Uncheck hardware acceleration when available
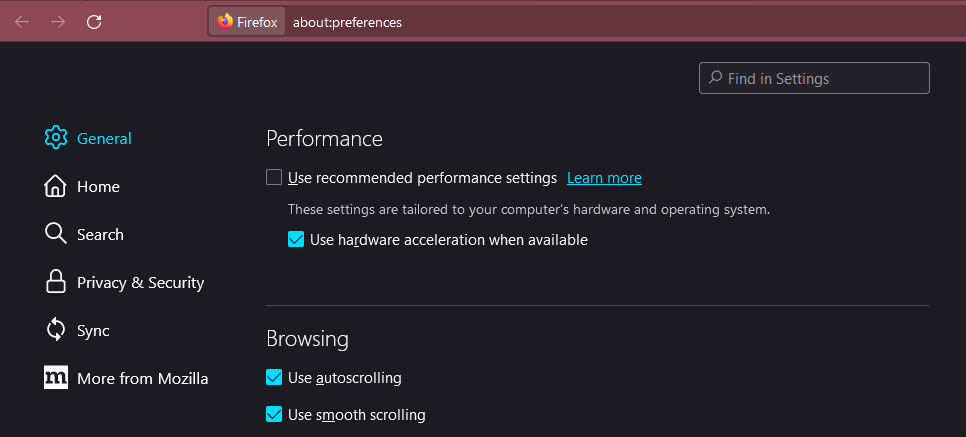Viewport: 966px width, 437px height. click(x=296, y=240)
